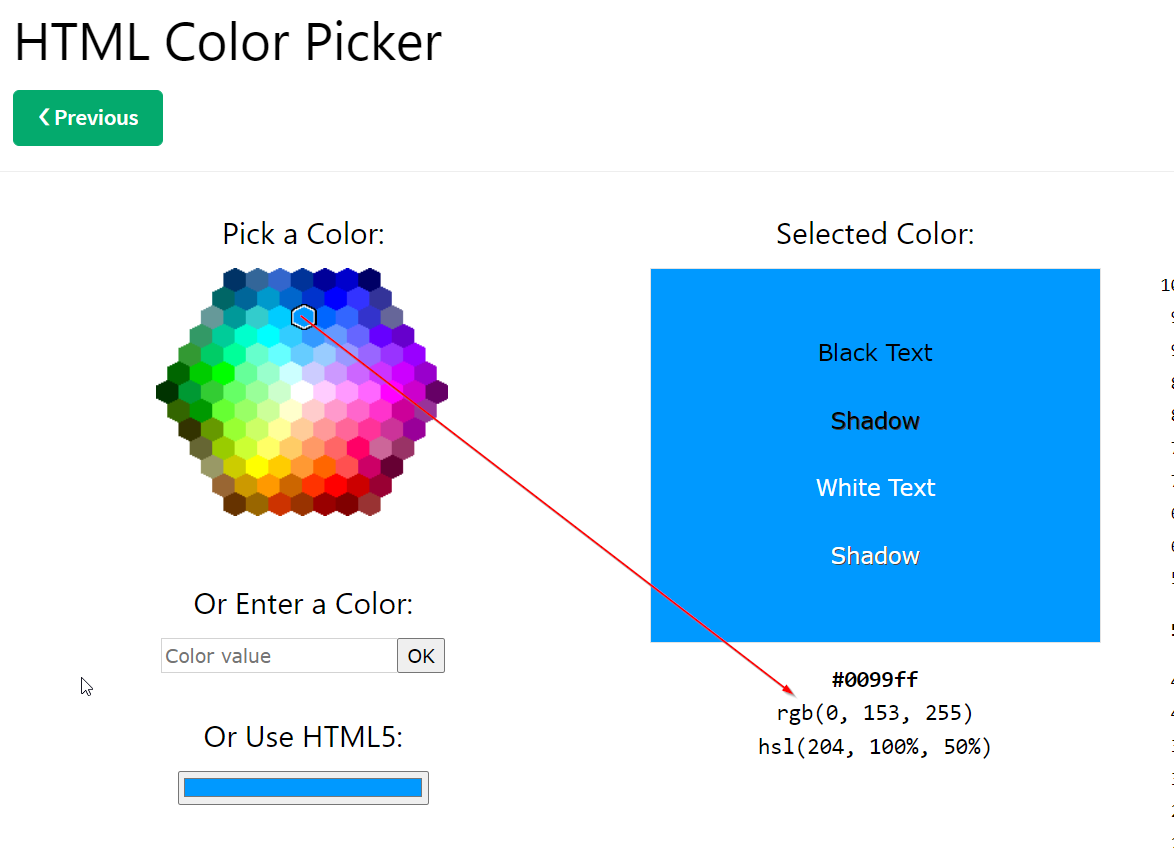Pick the bright cyan hexagon
The image size is (1174, 848).
pyautogui.click(x=269, y=335)
